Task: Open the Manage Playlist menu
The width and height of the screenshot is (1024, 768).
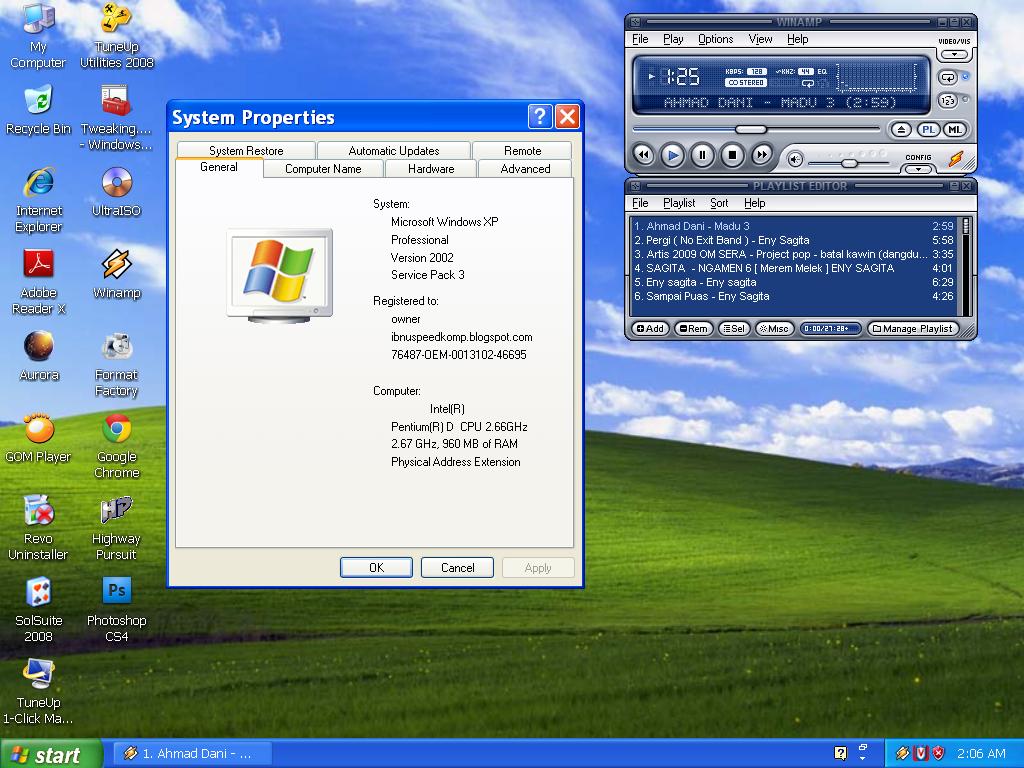Action: 912,328
